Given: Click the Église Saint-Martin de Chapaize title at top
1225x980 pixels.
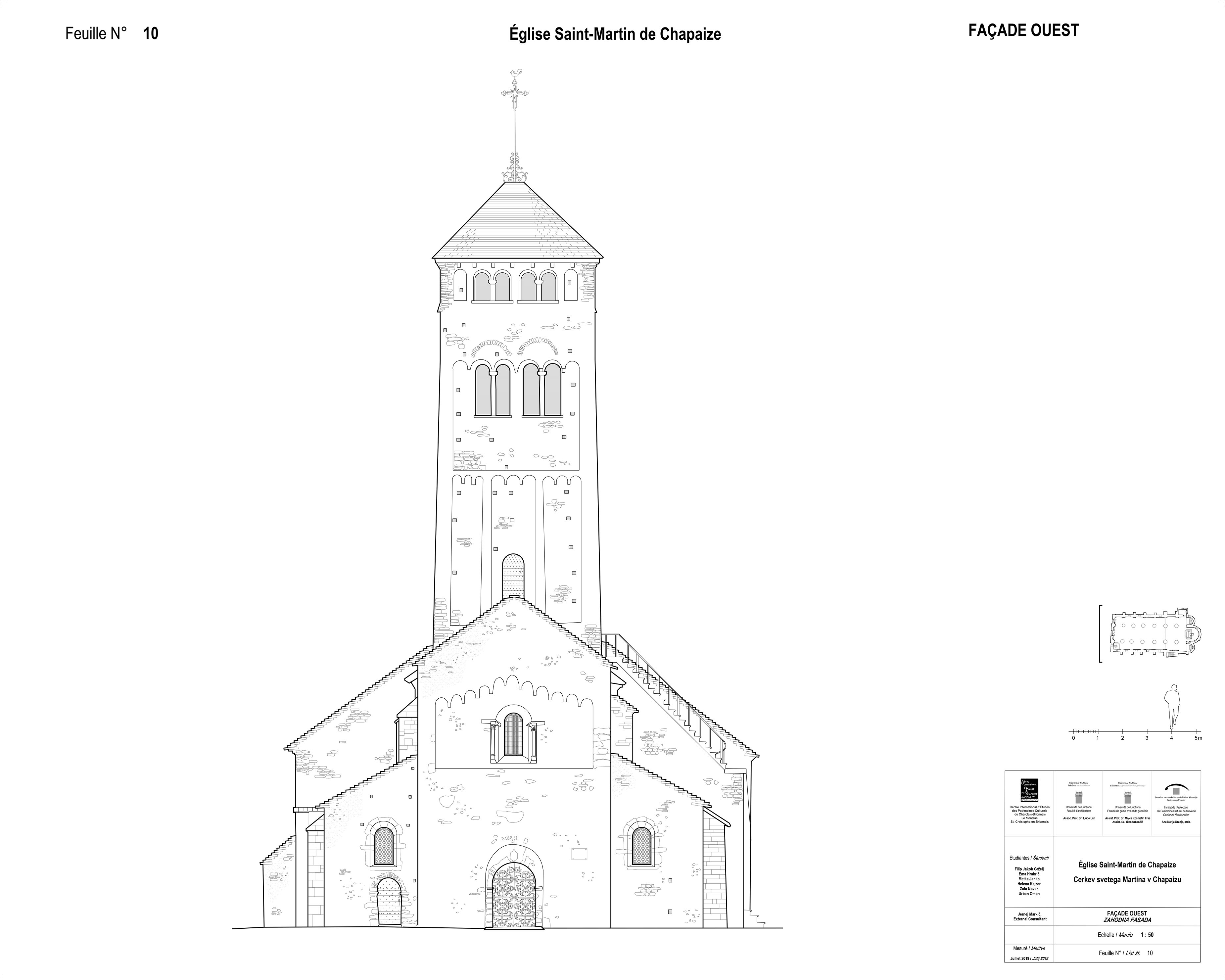Looking at the screenshot, I should (x=615, y=35).
